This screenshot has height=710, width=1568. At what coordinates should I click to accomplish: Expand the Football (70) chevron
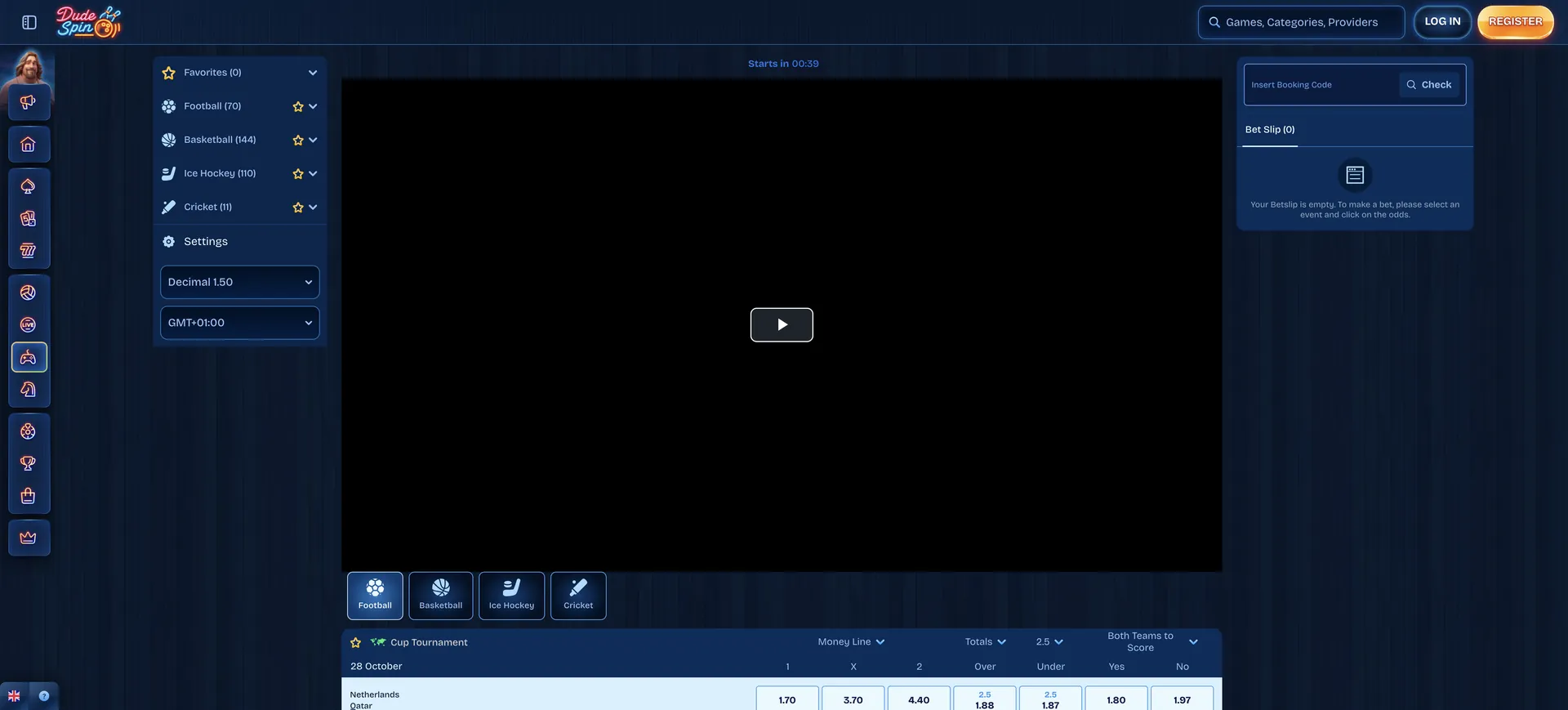tap(313, 106)
